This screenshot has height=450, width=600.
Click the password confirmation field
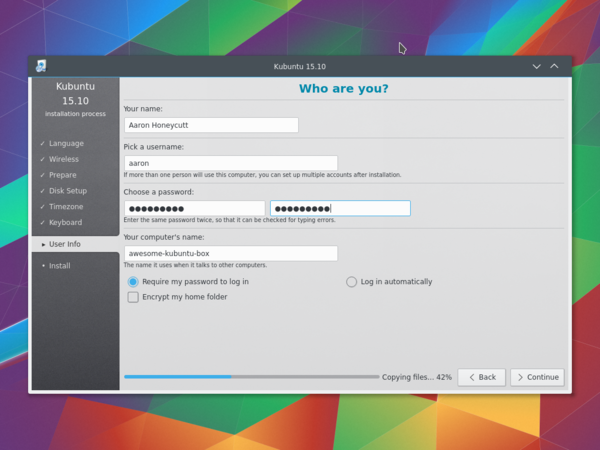pos(340,209)
